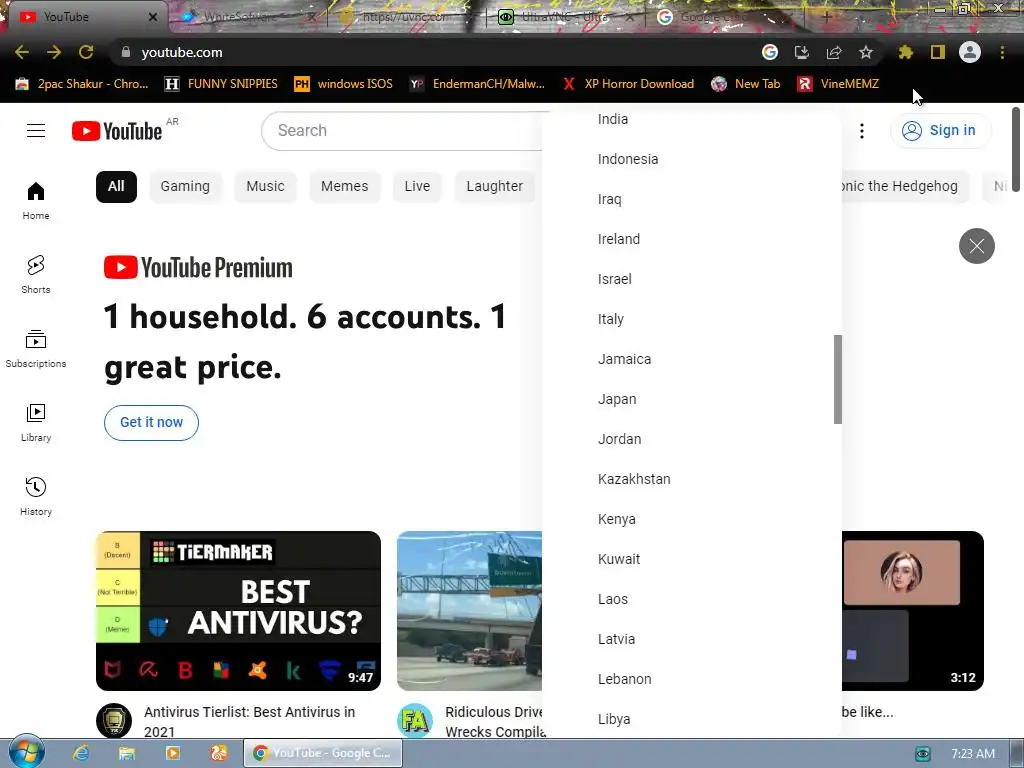Screen dimensions: 1024x768
Task: Reload the page with the refresh icon
Action: click(86, 52)
